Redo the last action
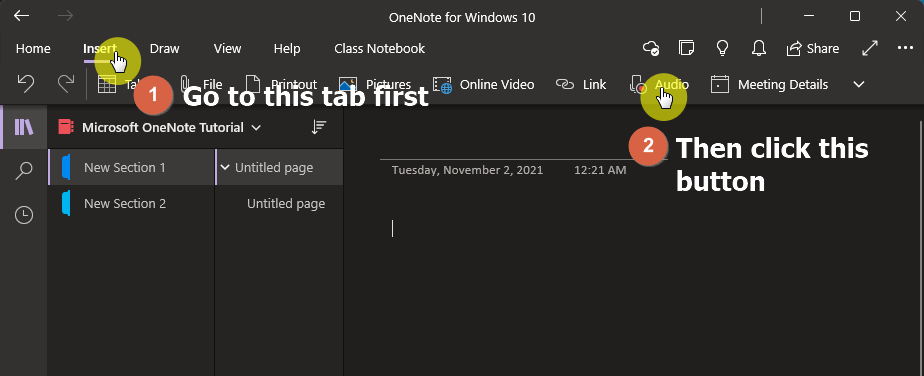This screenshot has height=376, width=924. [x=65, y=84]
